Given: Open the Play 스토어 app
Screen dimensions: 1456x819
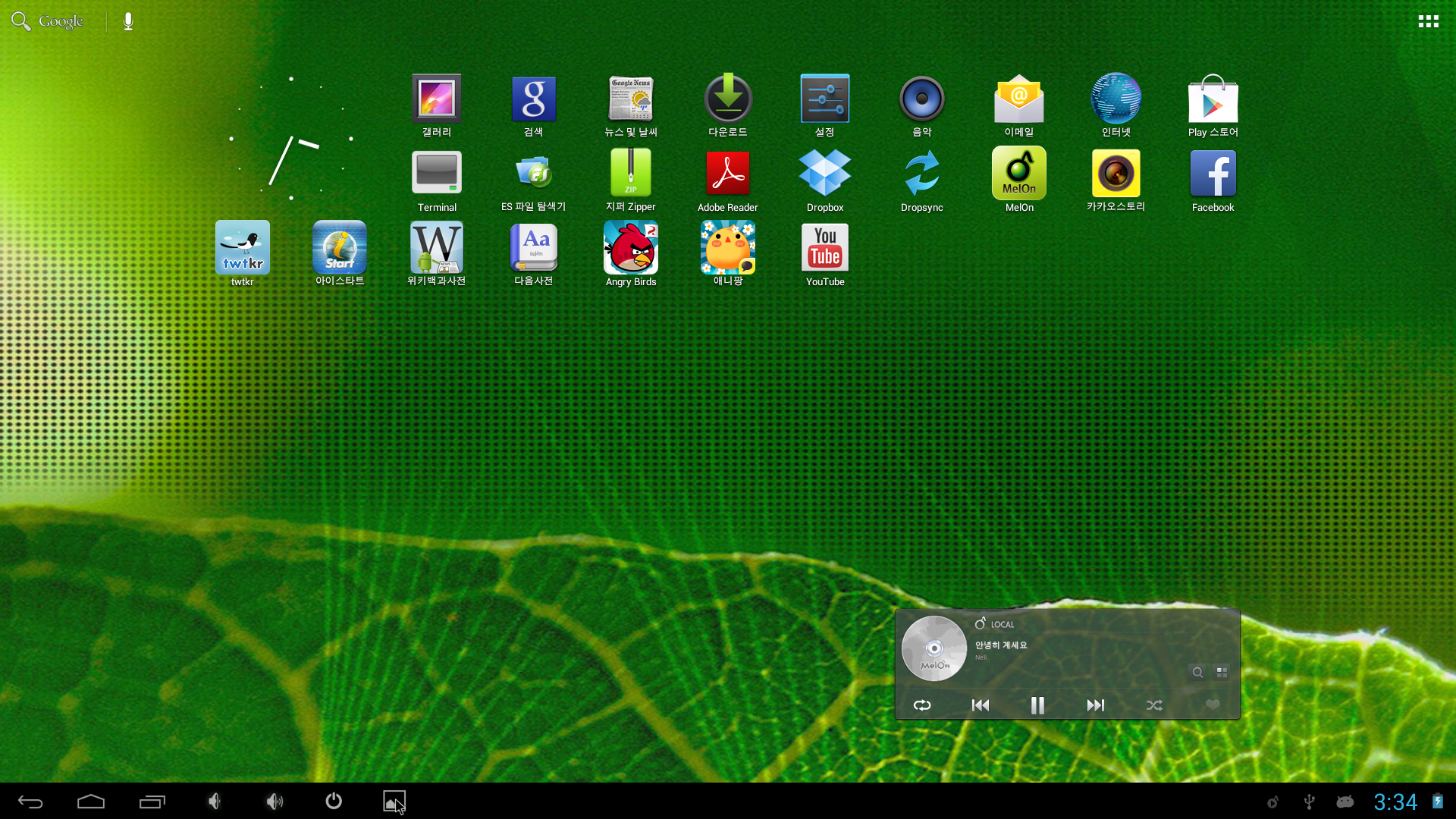Looking at the screenshot, I should click(x=1213, y=105).
